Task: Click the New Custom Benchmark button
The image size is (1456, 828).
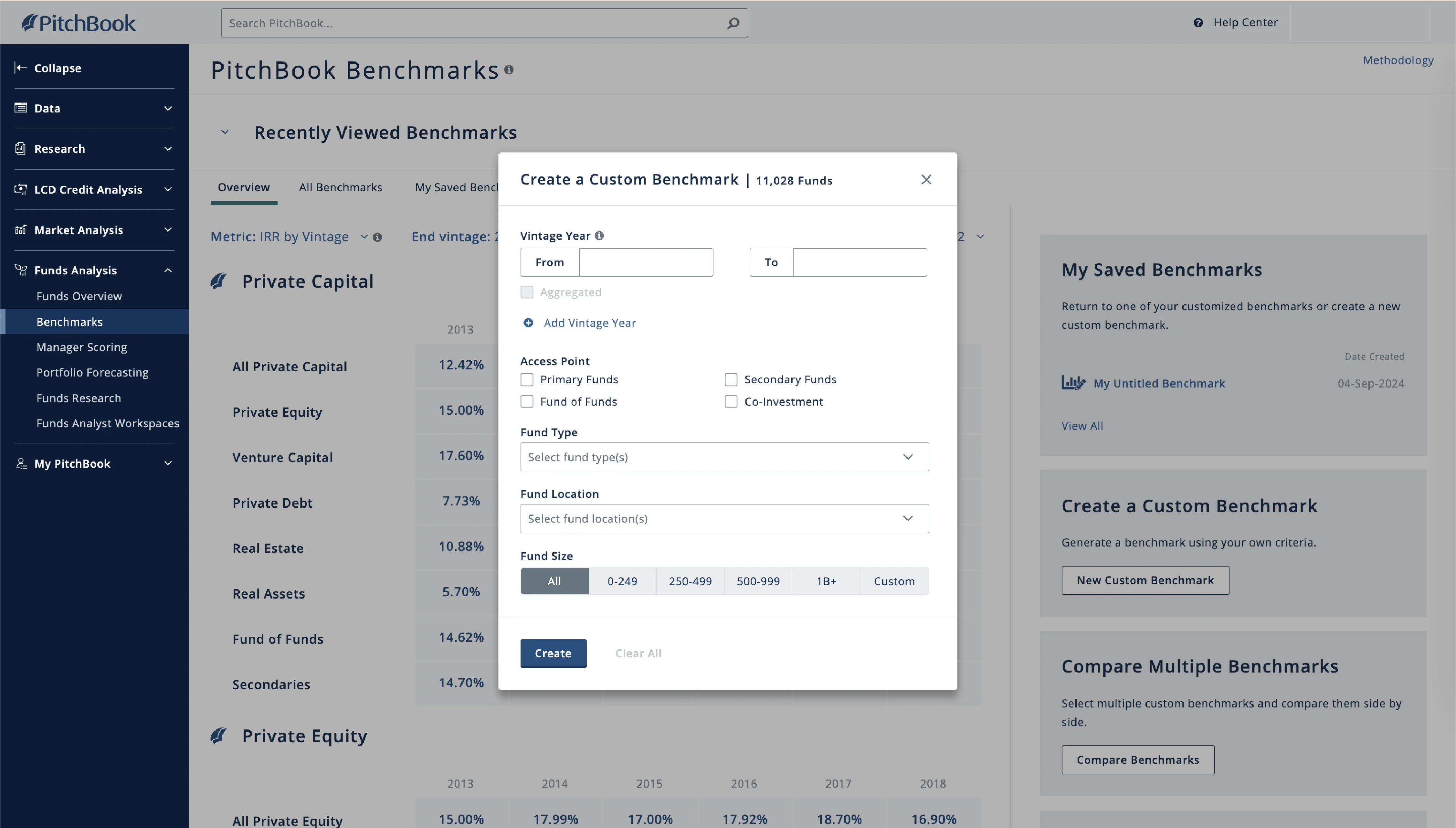Action: 1145,581
